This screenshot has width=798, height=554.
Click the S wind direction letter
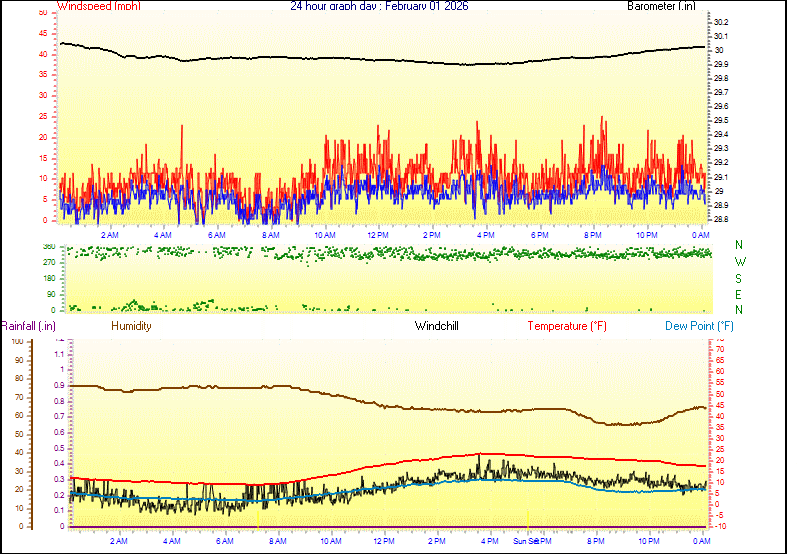point(739,277)
